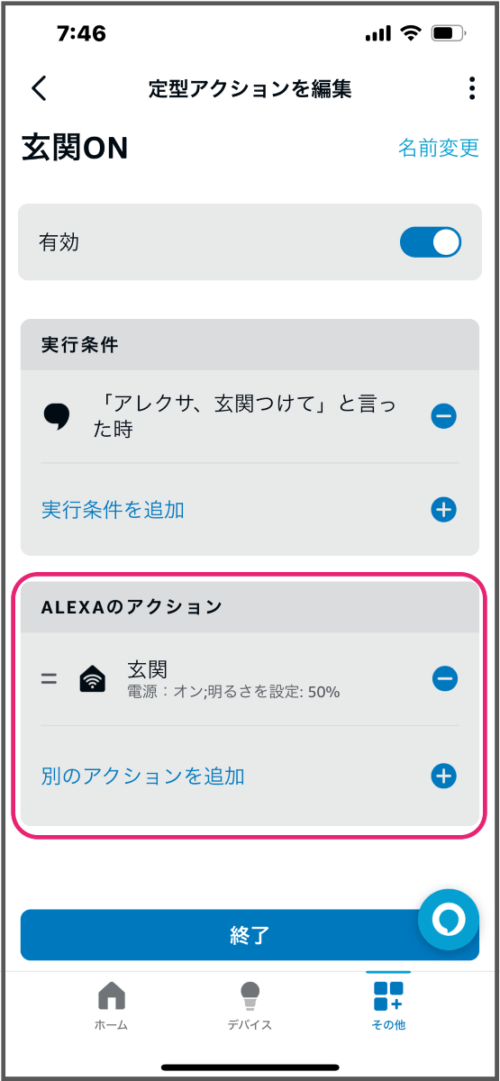Switch to the デバイス tab
Viewport: 500px width, 1081px height.
coord(250,1007)
